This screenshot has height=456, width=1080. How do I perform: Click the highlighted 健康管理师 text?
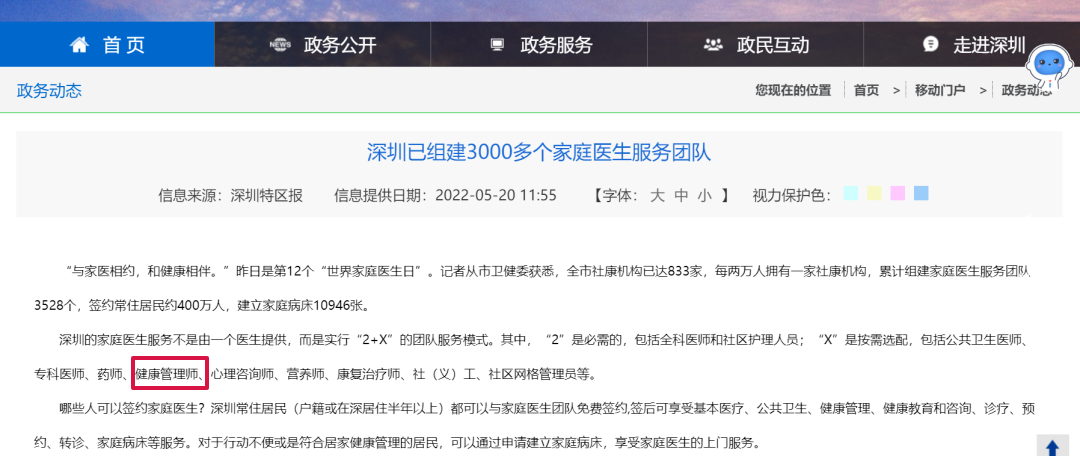click(x=167, y=374)
